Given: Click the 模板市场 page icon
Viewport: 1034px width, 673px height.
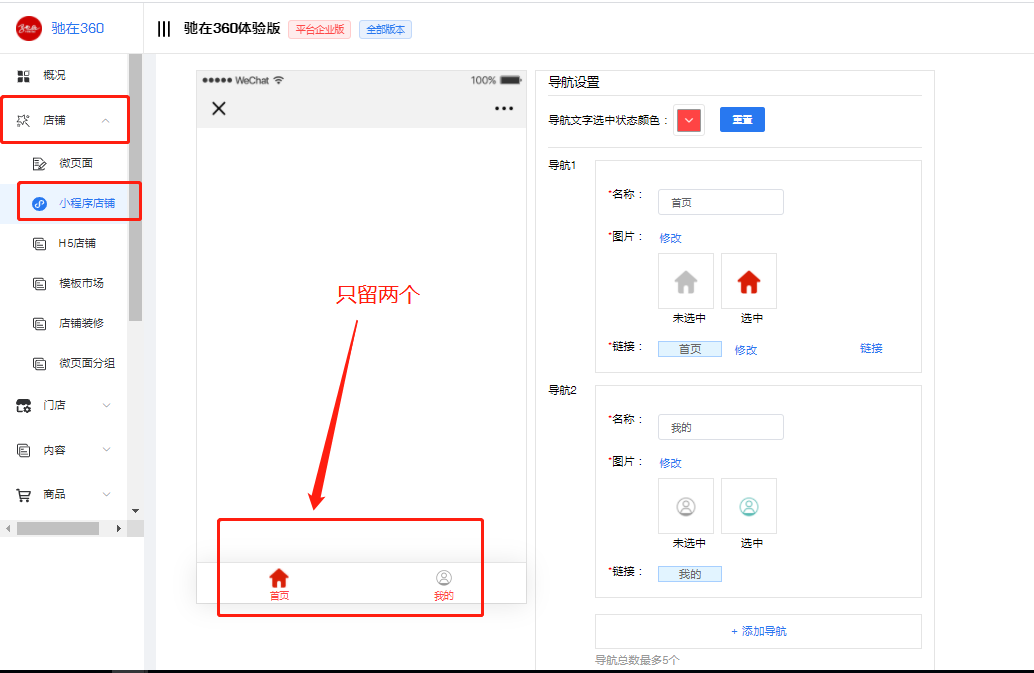Looking at the screenshot, I should [40, 283].
